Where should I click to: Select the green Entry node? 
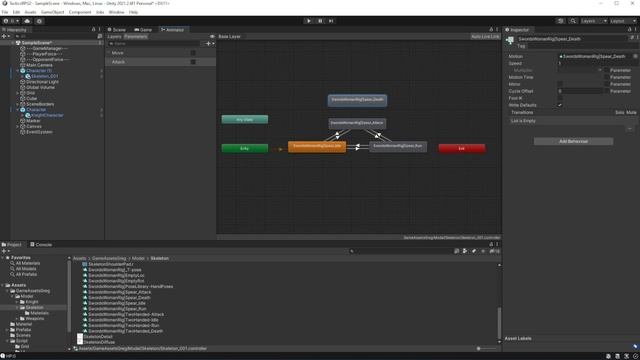click(245, 148)
